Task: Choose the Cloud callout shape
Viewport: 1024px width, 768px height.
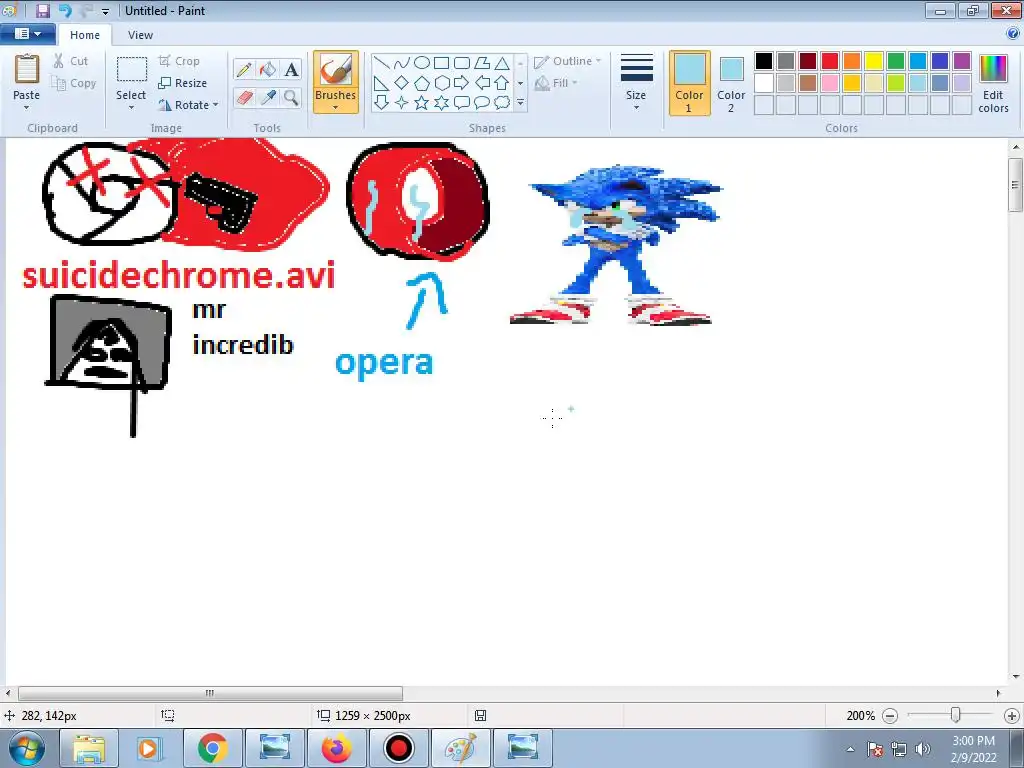Action: (502, 103)
